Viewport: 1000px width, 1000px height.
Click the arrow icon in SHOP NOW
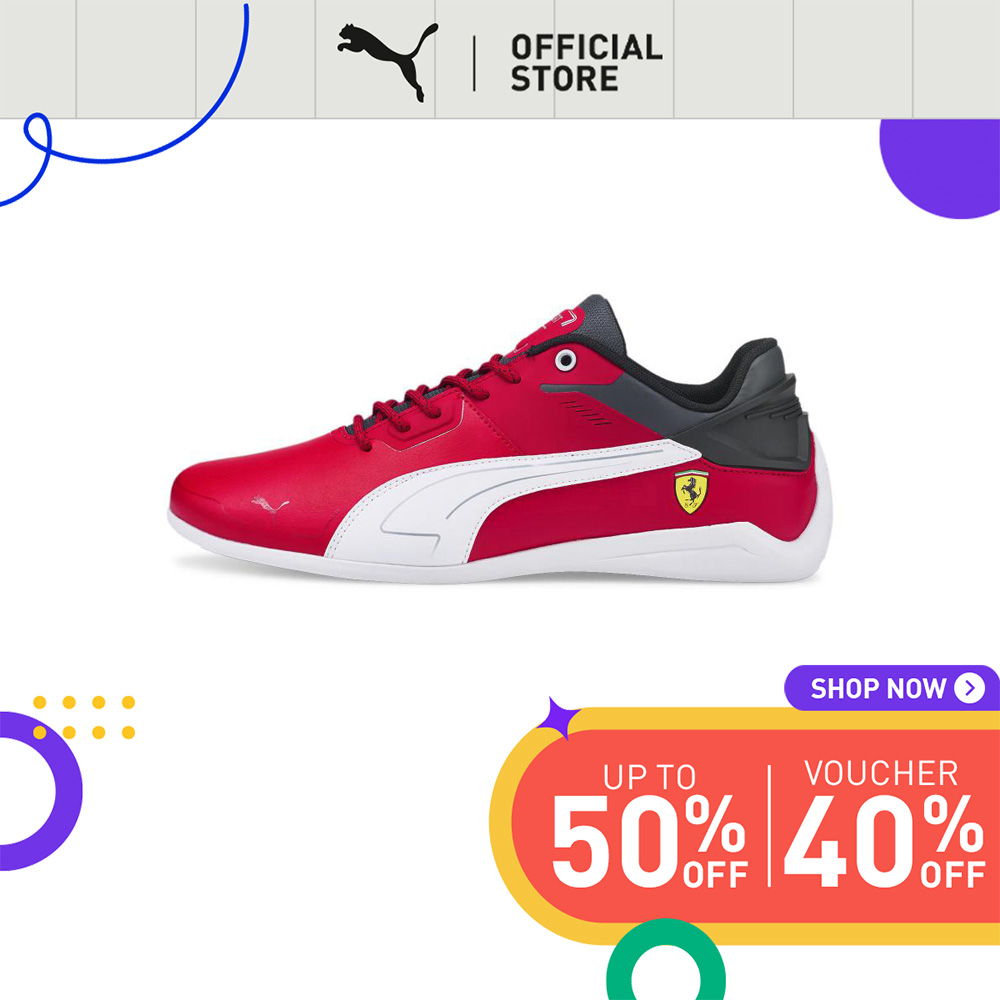point(969,688)
